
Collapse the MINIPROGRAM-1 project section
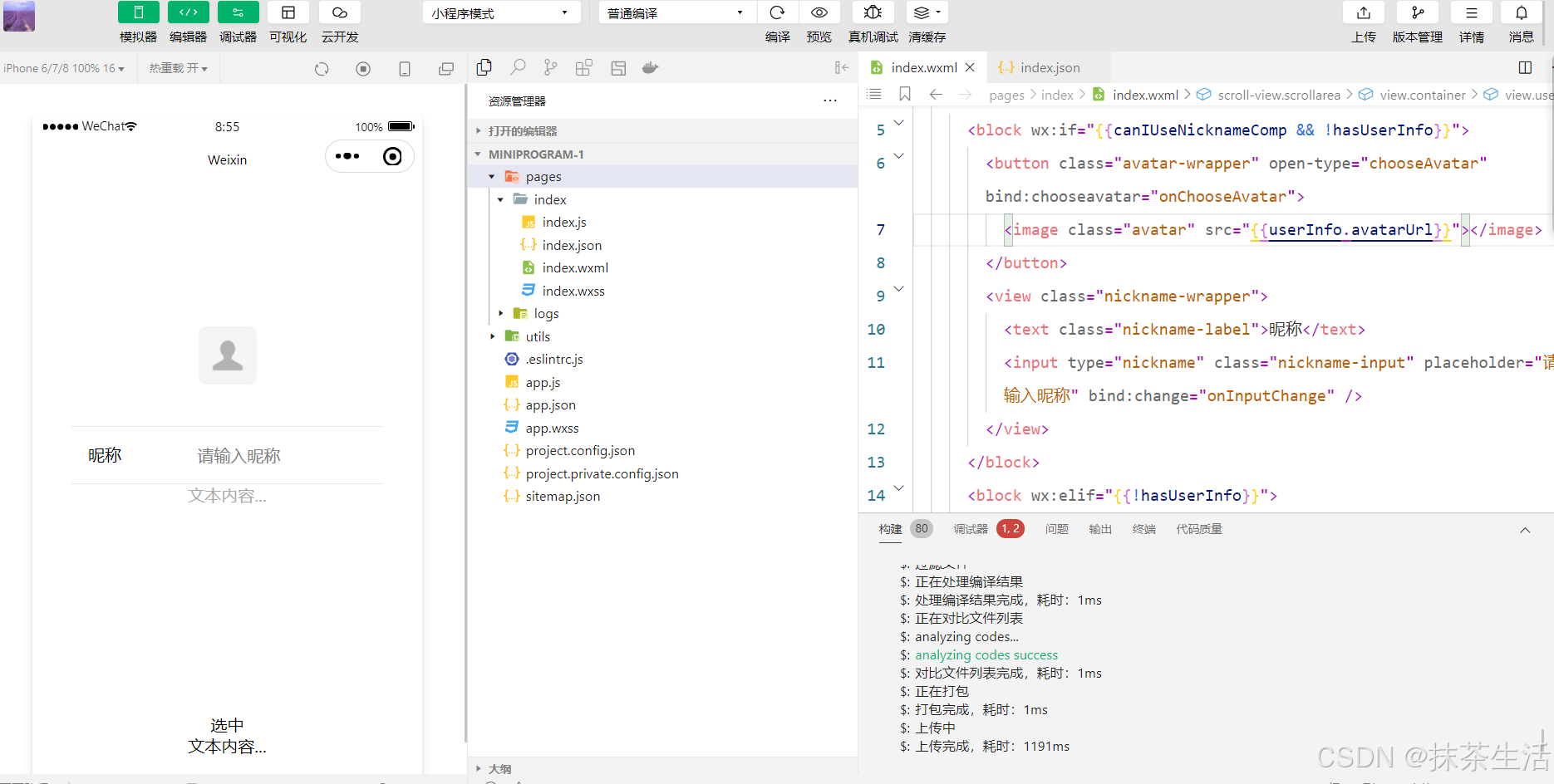coord(662,154)
